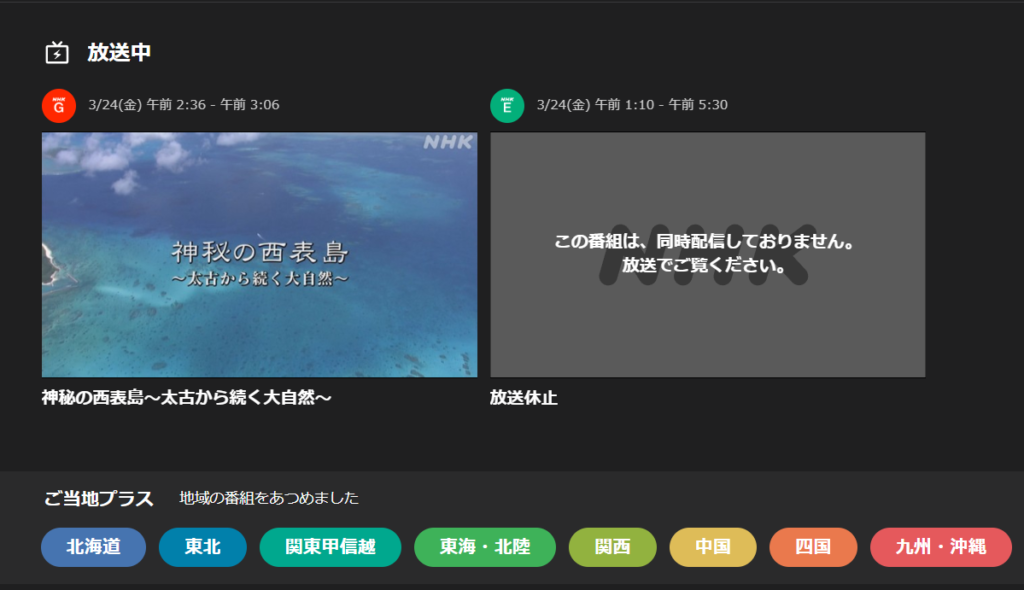Screen dimensions: 1024x590
Task: Choose the 東海・北陸 region button
Action: click(484, 547)
